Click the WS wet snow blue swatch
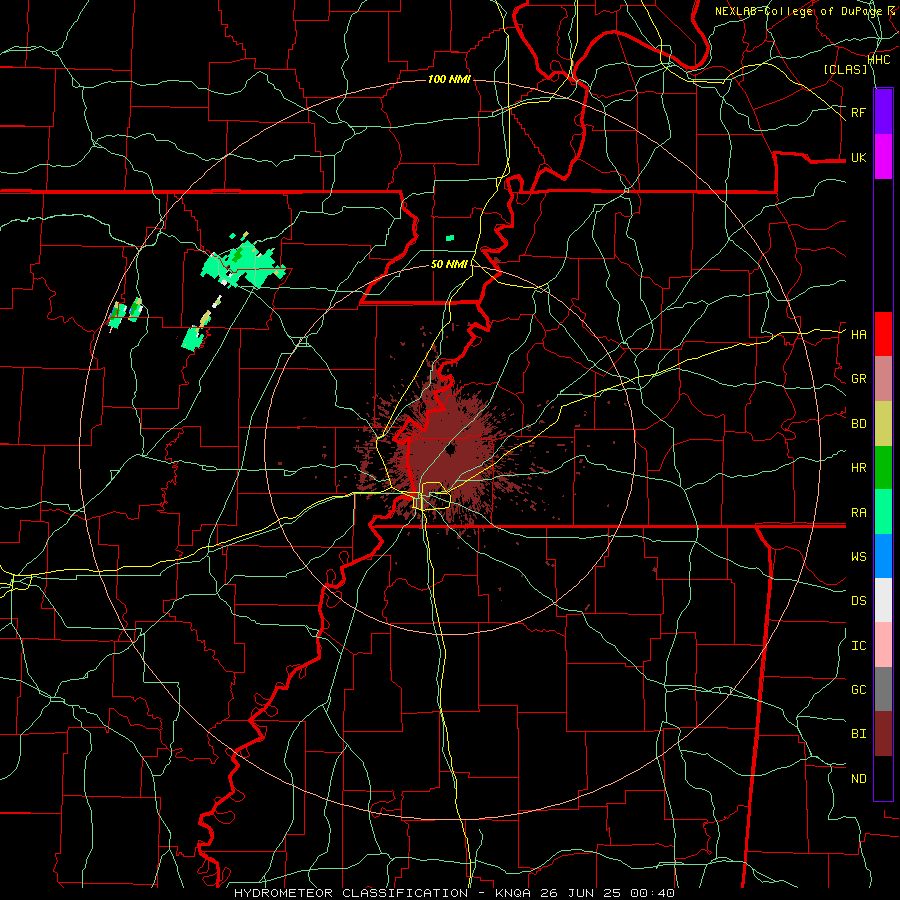 [x=883, y=556]
